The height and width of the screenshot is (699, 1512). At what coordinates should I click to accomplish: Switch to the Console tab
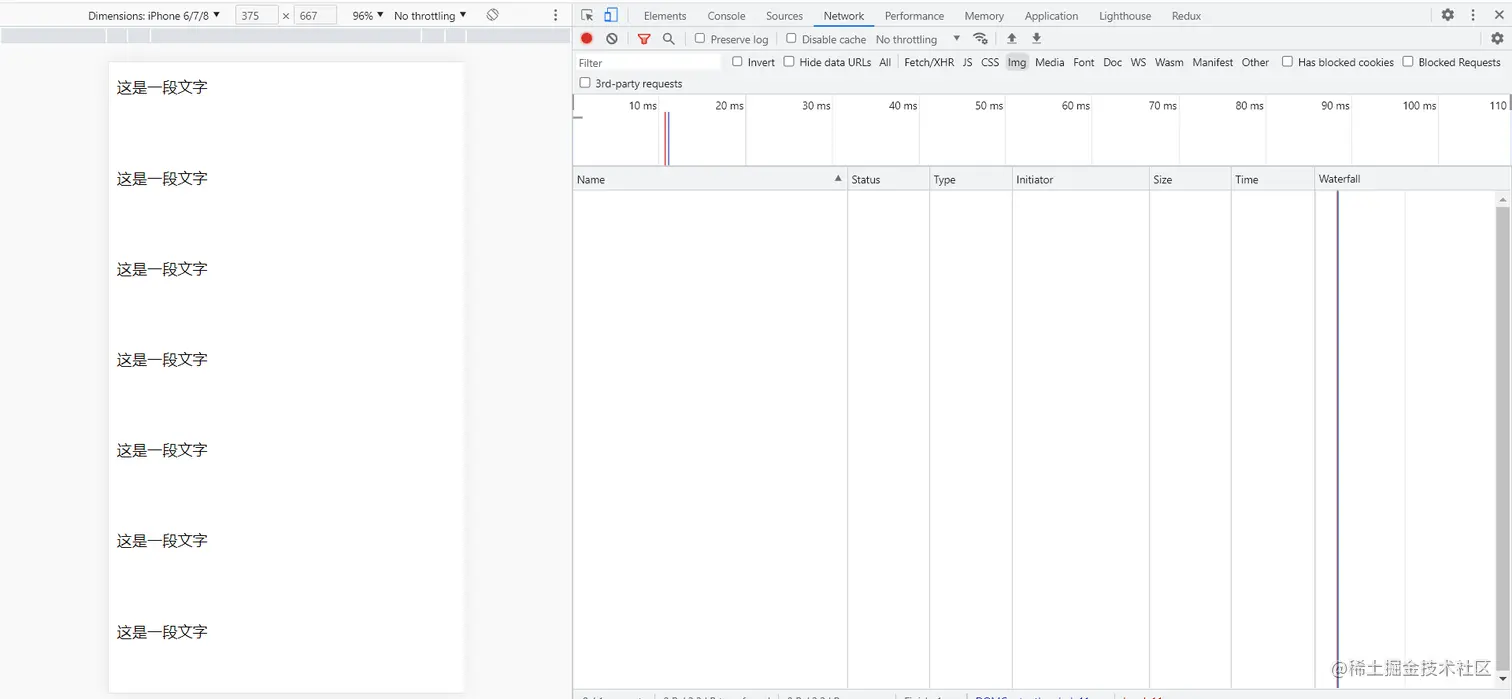(726, 16)
